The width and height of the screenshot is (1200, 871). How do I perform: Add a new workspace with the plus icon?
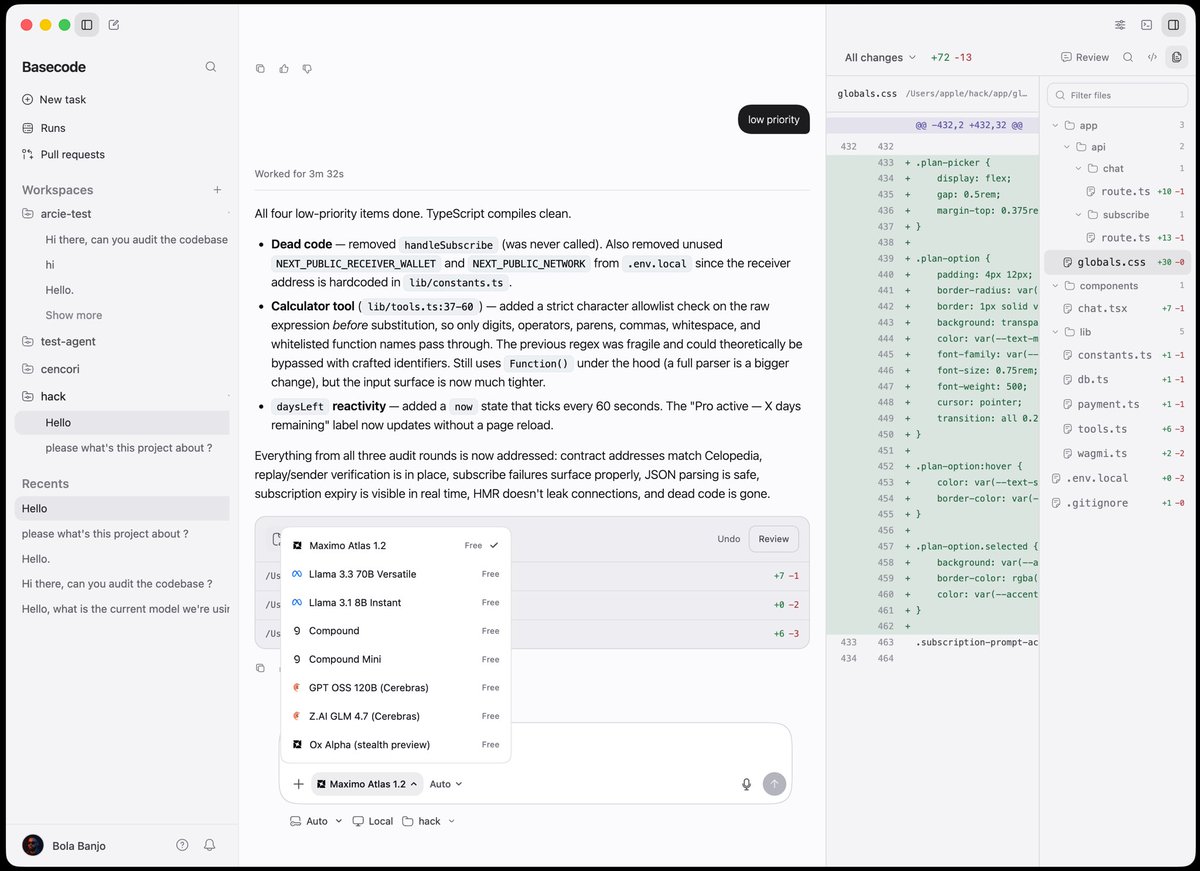[x=217, y=190]
